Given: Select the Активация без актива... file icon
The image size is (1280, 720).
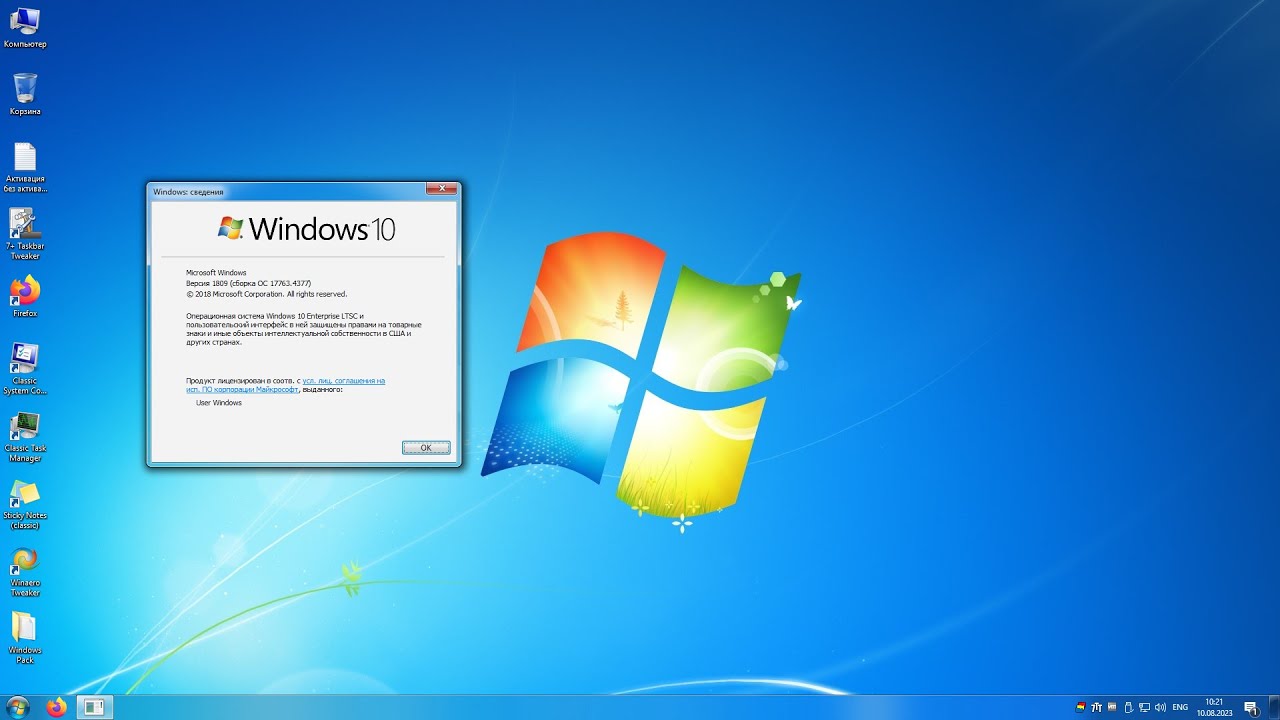Looking at the screenshot, I should click(x=25, y=167).
